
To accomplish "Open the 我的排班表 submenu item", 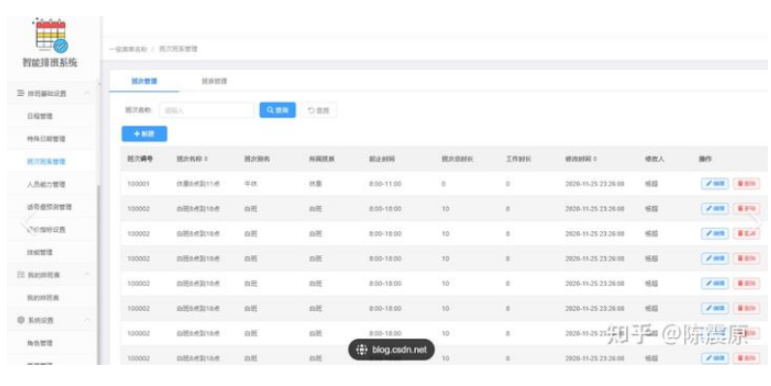I will 43,297.
